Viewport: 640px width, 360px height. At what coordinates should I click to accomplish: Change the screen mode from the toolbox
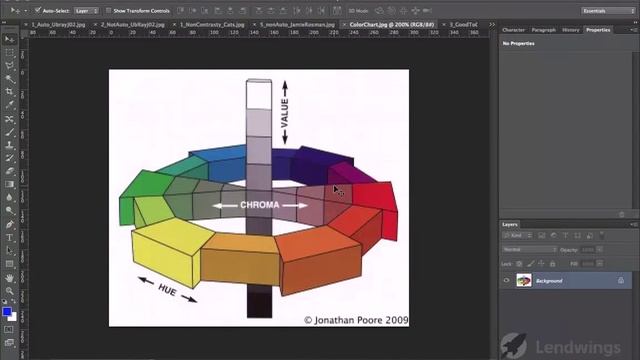click(x=9, y=343)
